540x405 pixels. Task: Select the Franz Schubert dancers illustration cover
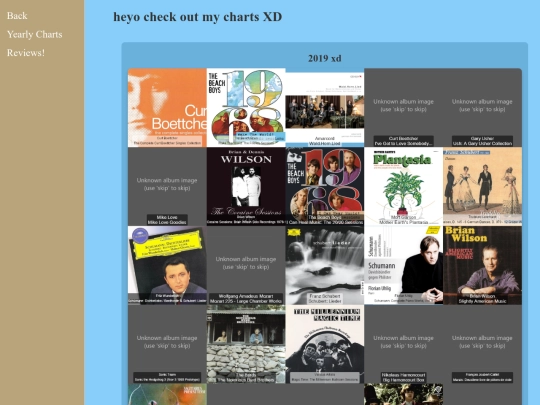point(482,187)
